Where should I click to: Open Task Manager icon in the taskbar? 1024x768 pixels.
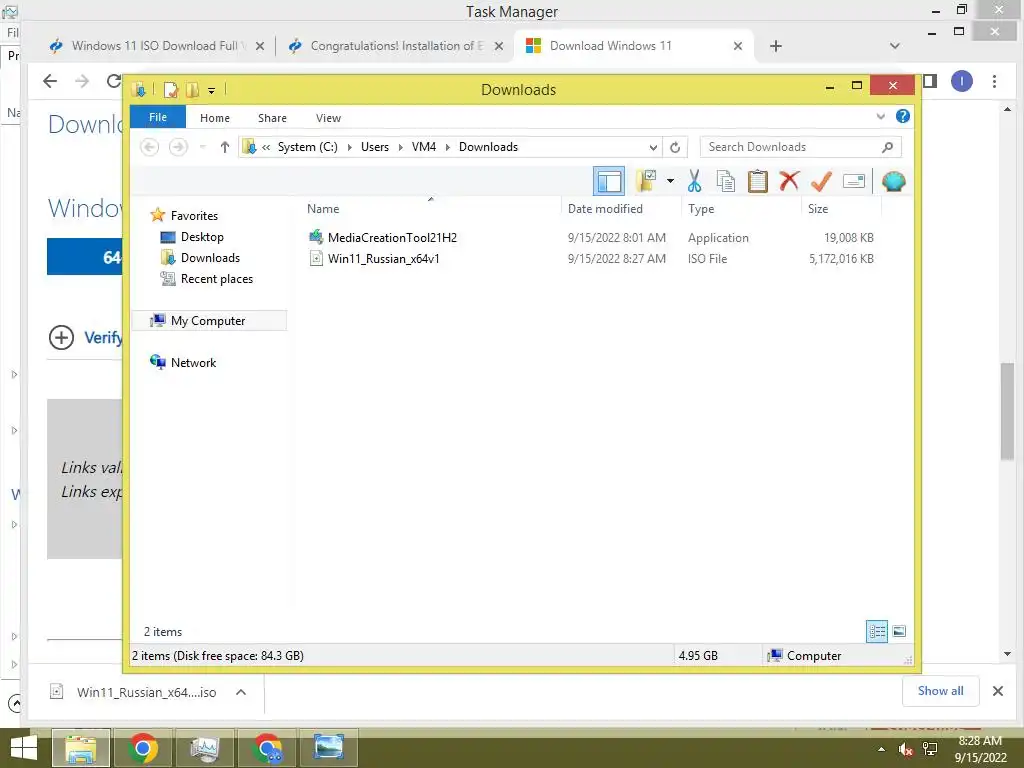(x=204, y=748)
